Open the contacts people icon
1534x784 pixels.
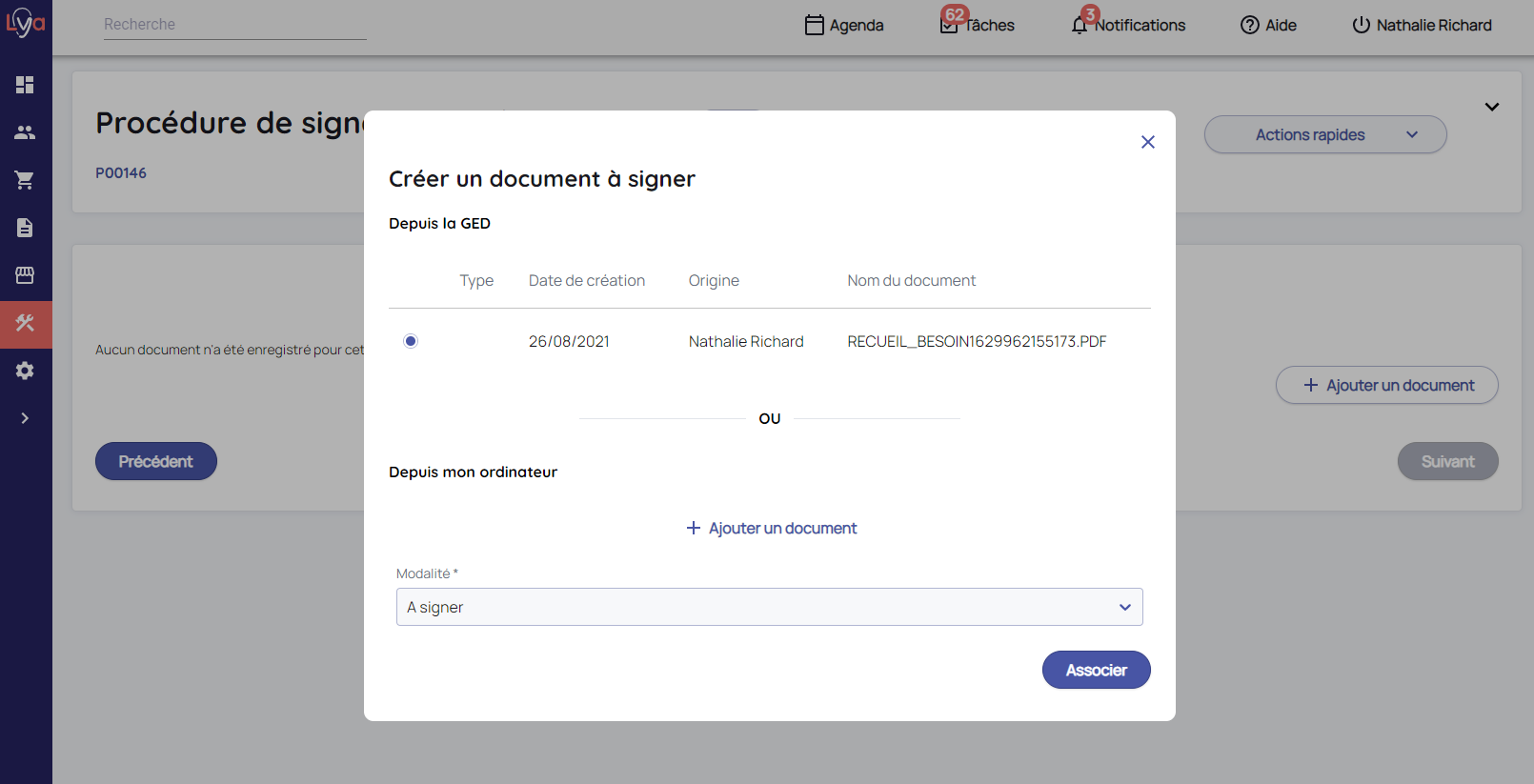click(25, 132)
